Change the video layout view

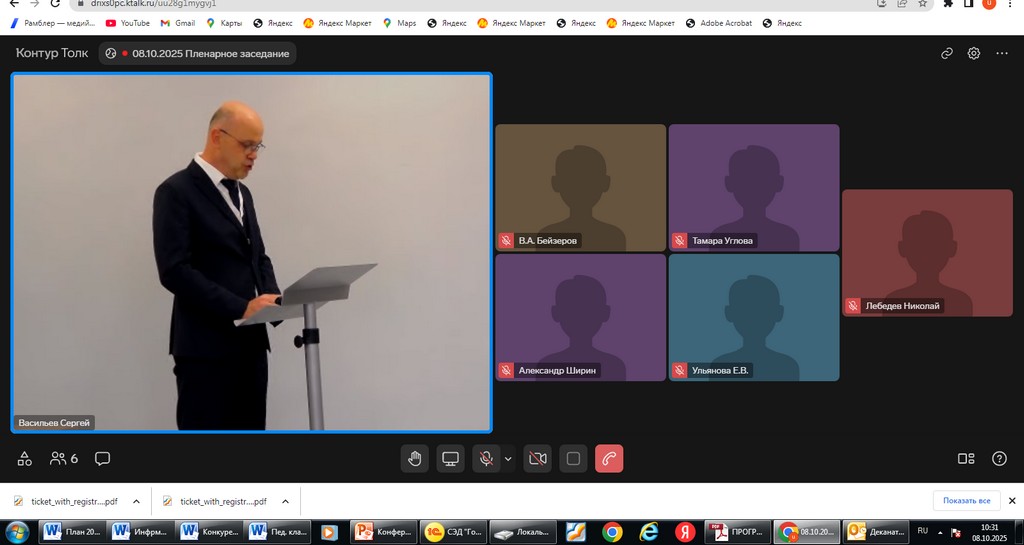(x=966, y=459)
